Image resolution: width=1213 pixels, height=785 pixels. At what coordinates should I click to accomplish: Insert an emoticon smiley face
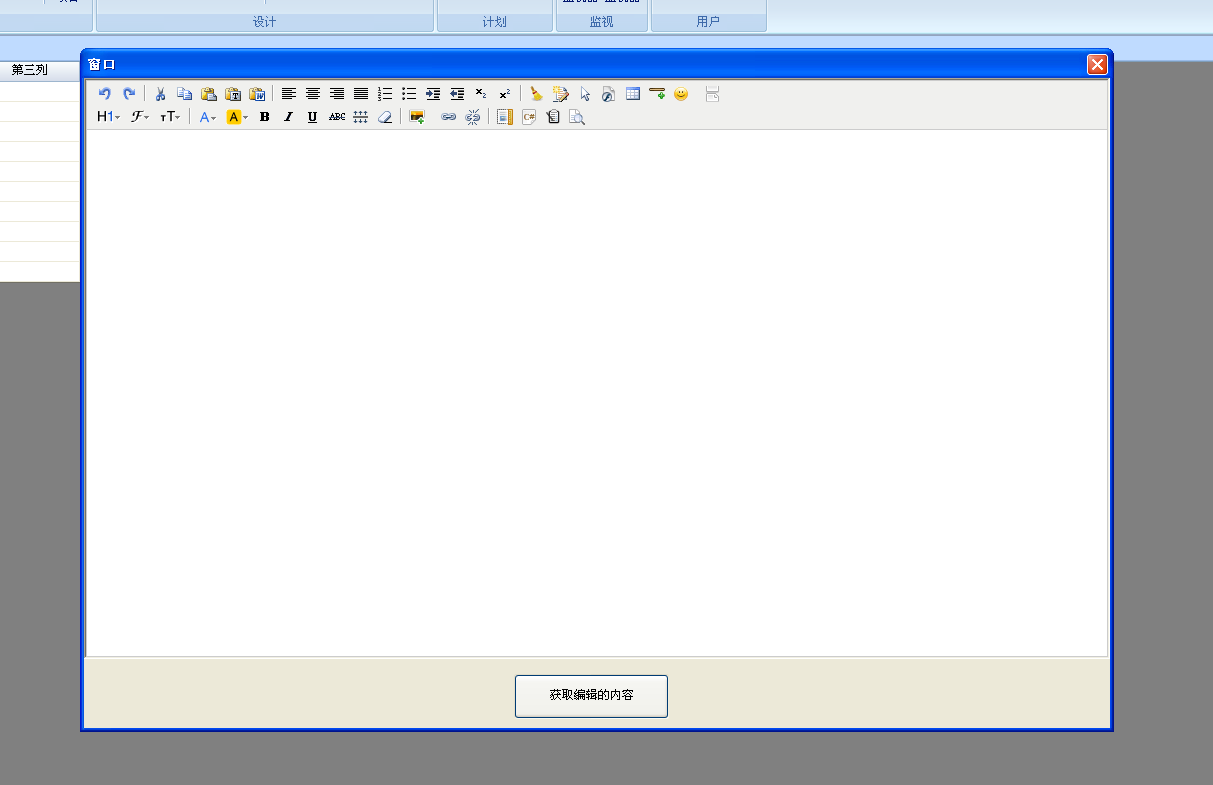coord(681,94)
